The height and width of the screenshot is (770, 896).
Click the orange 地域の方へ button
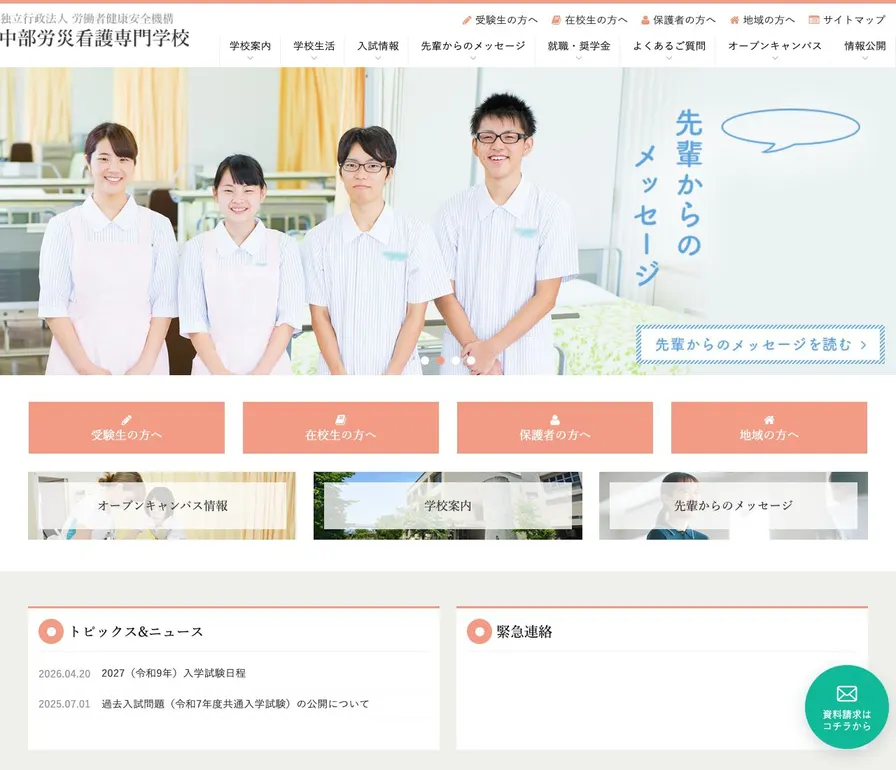click(769, 427)
